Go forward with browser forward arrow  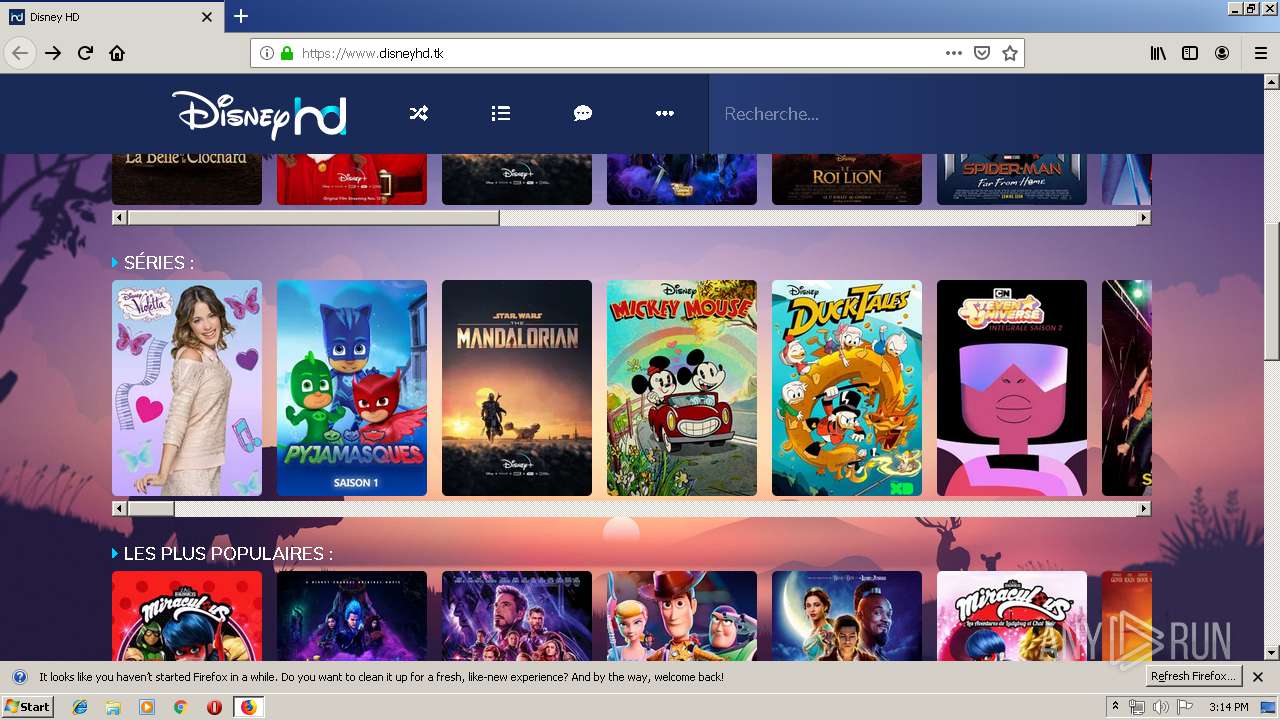pyautogui.click(x=53, y=53)
